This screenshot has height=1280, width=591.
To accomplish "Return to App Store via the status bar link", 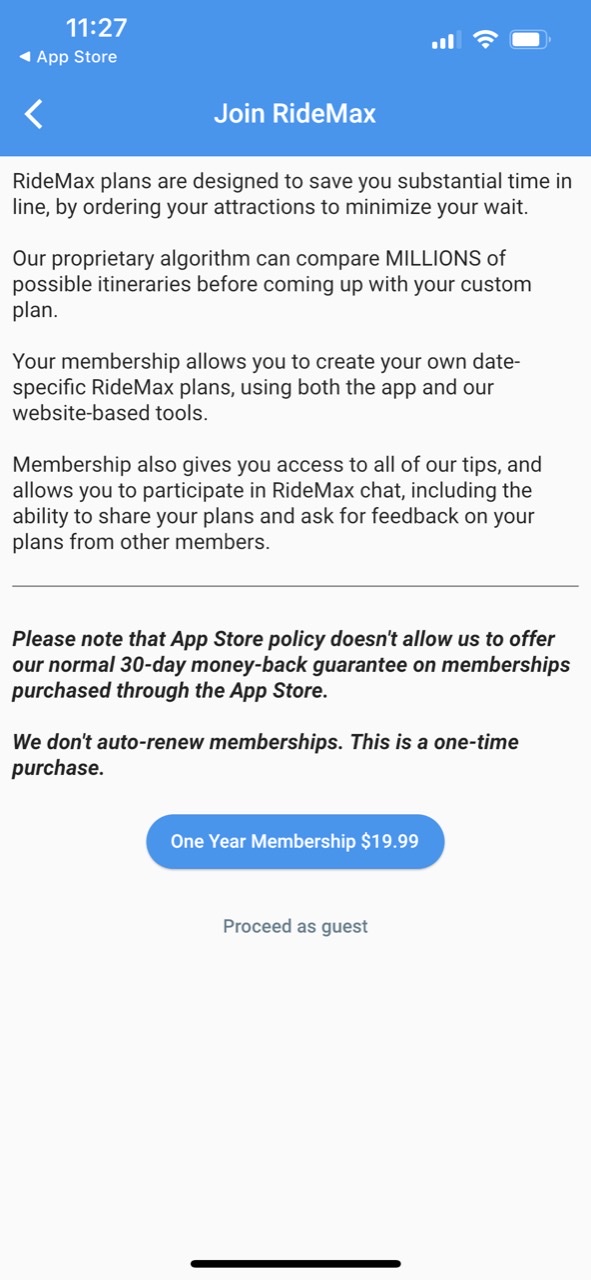I will 68,57.
